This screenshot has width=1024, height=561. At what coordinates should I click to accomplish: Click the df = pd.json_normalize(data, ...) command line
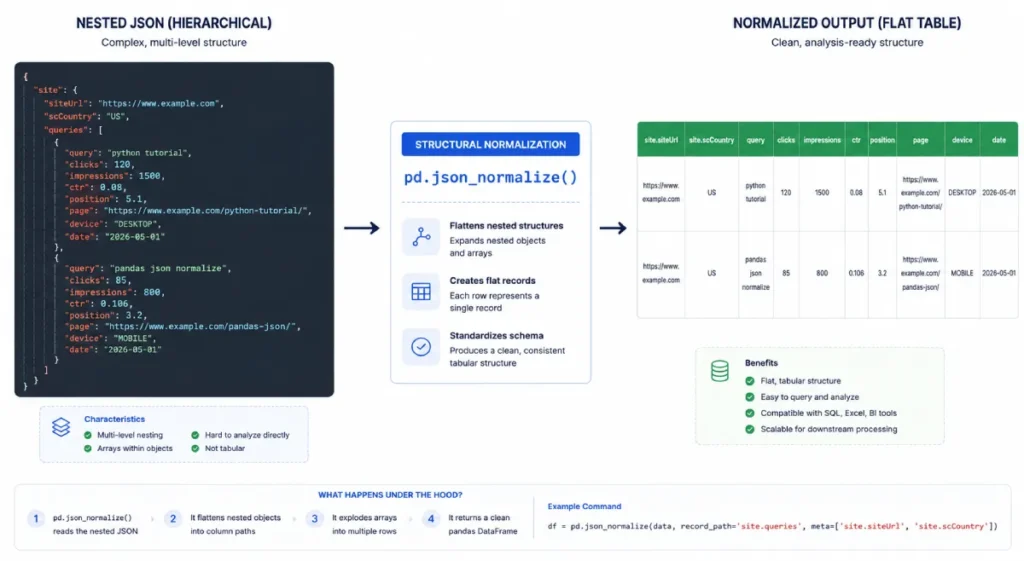click(773, 526)
